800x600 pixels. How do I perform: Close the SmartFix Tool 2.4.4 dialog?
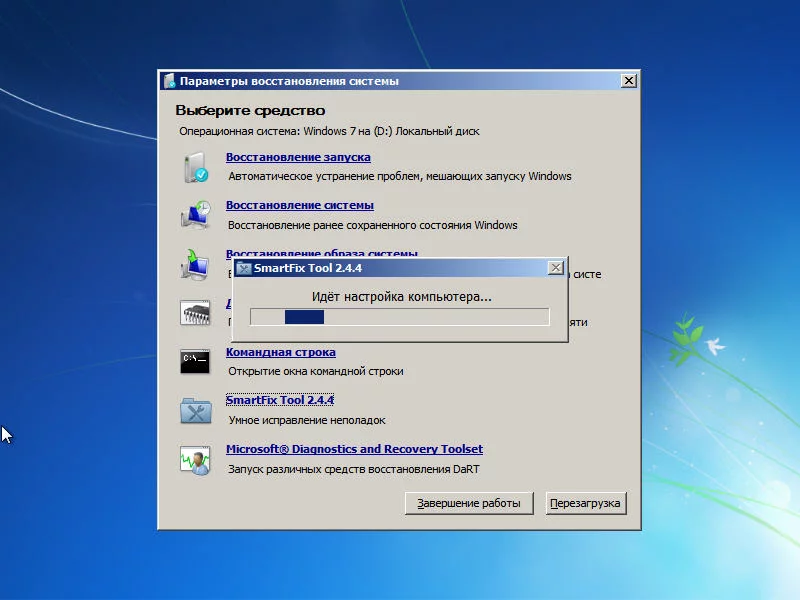click(x=555, y=268)
